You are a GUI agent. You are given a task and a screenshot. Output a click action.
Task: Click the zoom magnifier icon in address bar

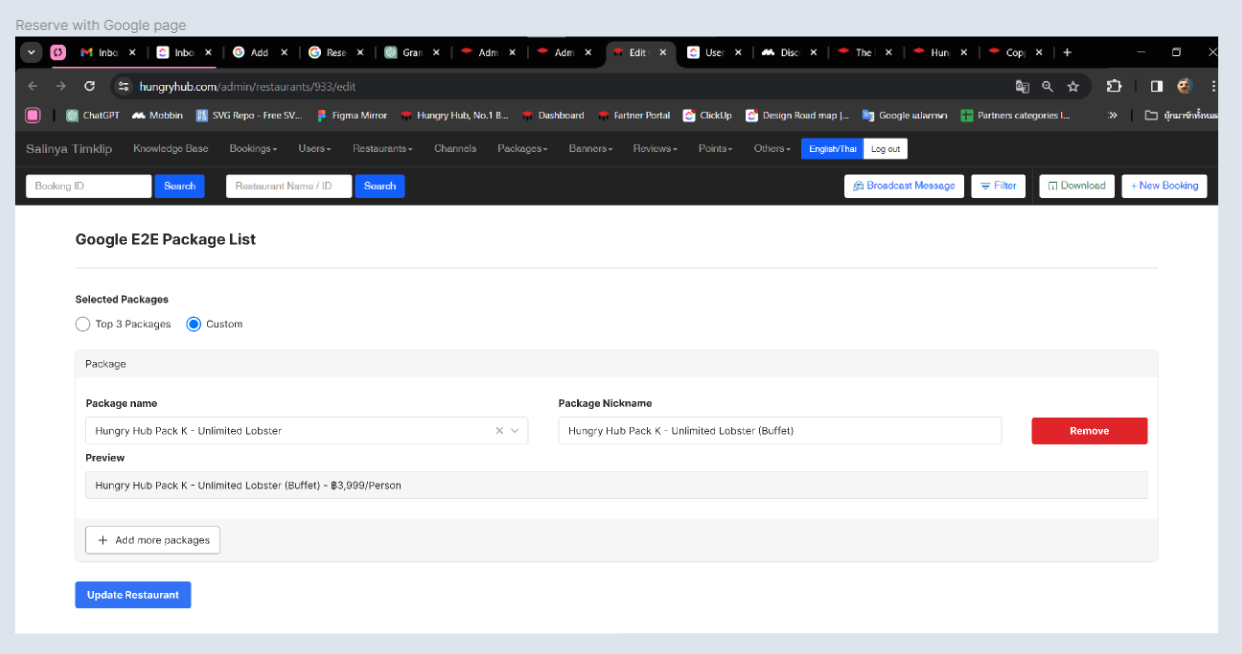pyautogui.click(x=1047, y=87)
